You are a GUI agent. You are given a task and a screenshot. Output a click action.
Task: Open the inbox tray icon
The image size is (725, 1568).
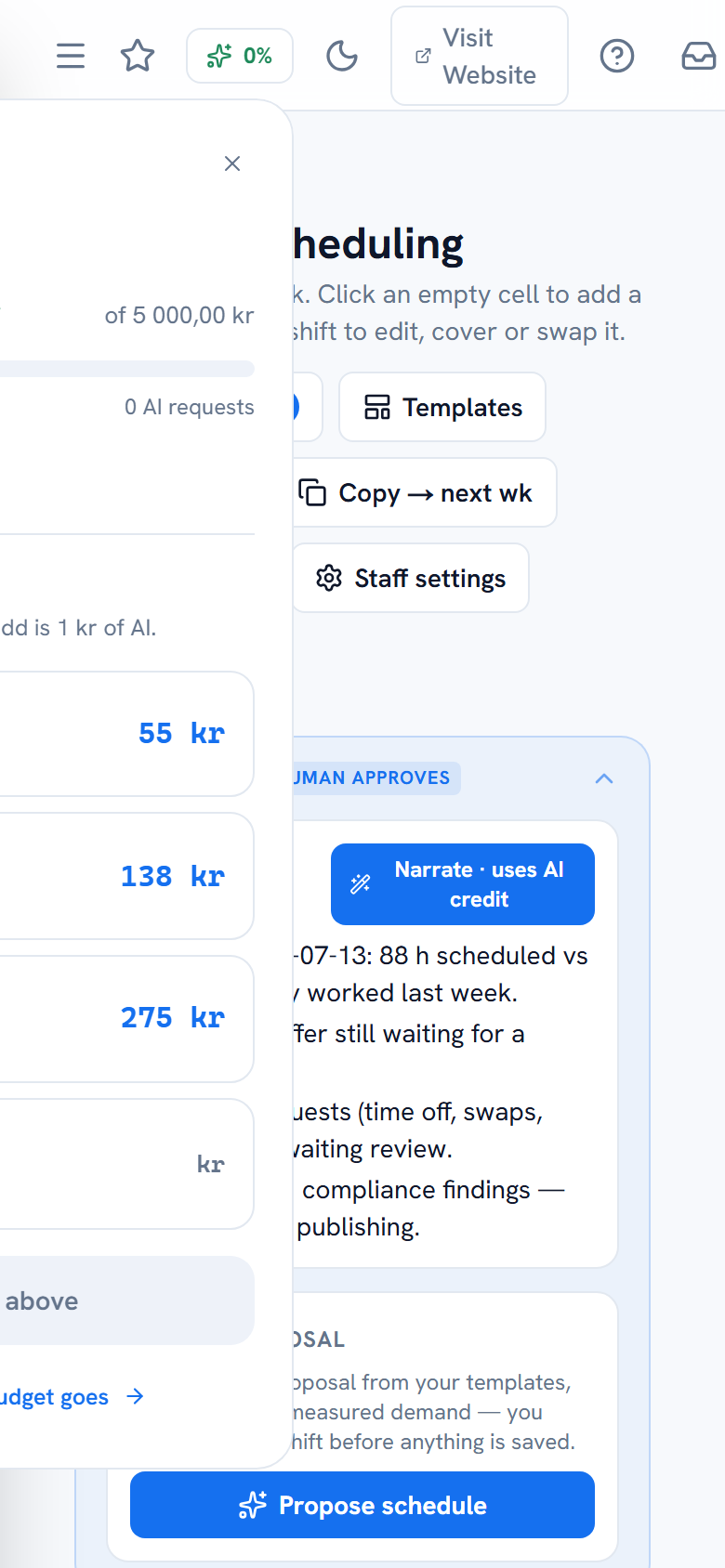699,56
